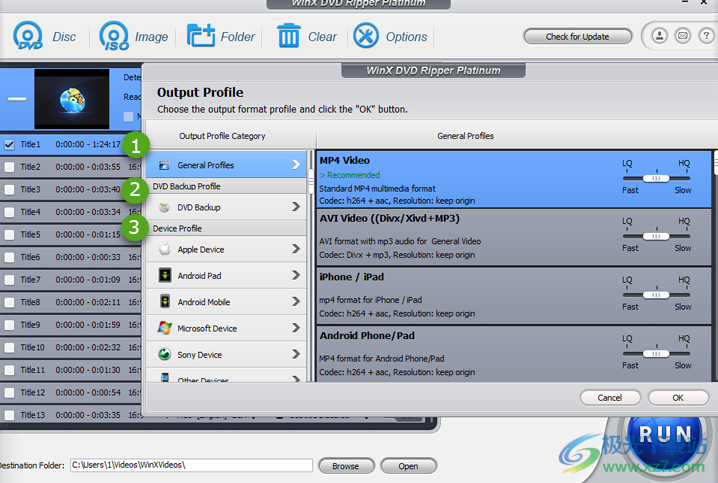Expand Sony Device chevron arrow
Image resolution: width=718 pixels, height=483 pixels.
pyautogui.click(x=296, y=354)
